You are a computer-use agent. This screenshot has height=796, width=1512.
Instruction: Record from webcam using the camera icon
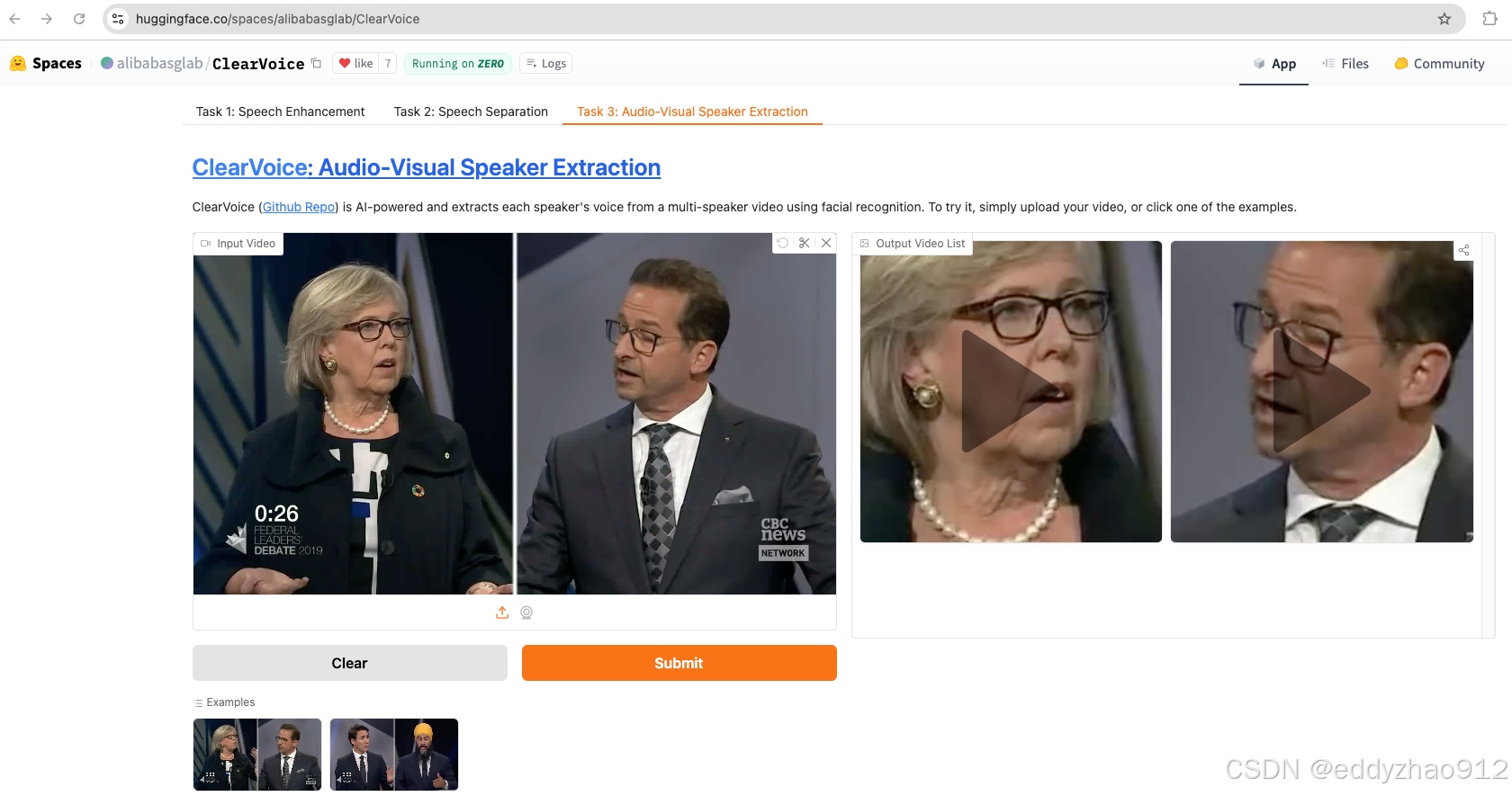coord(526,613)
